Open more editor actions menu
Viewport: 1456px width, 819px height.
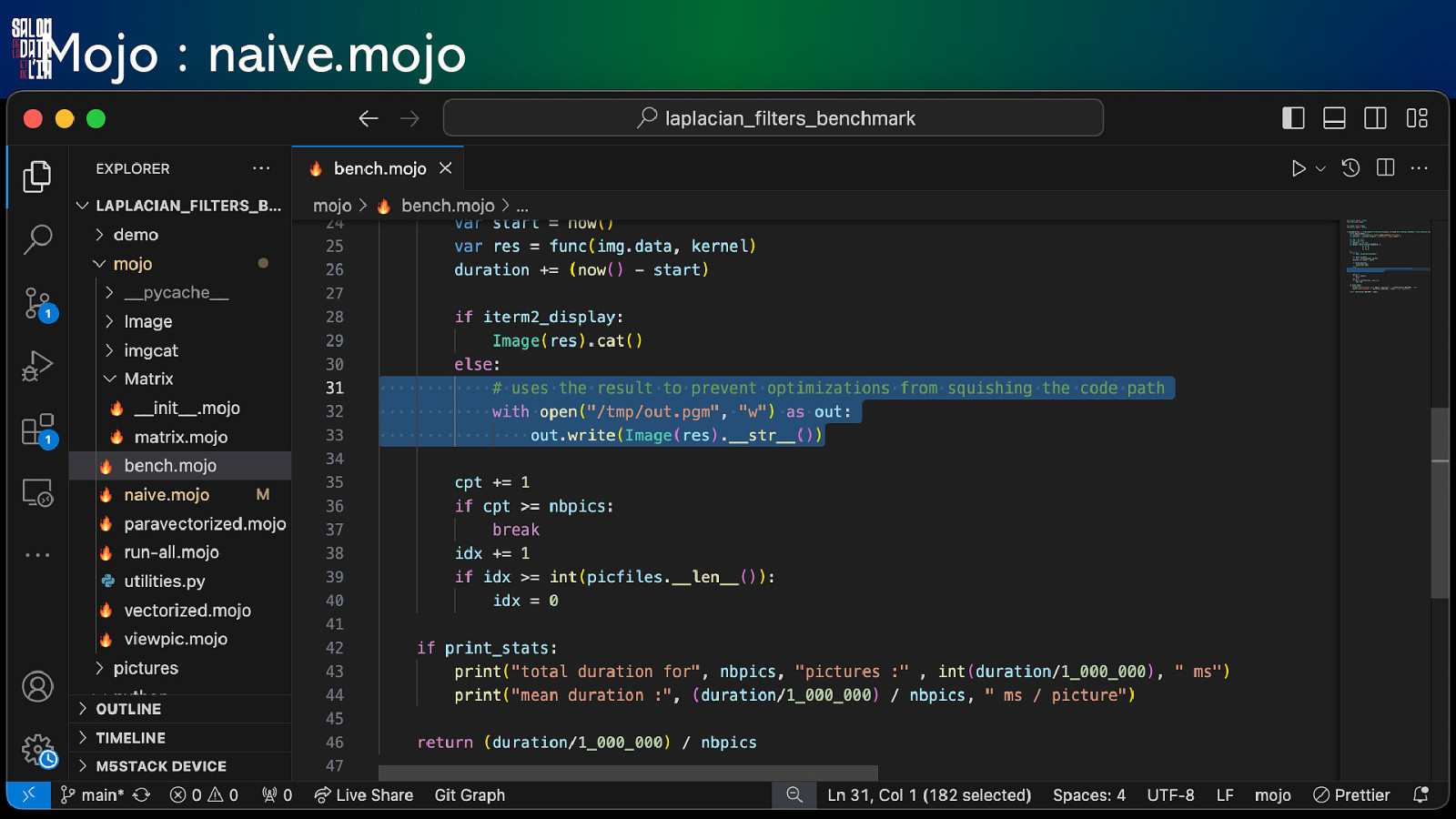point(1419,168)
